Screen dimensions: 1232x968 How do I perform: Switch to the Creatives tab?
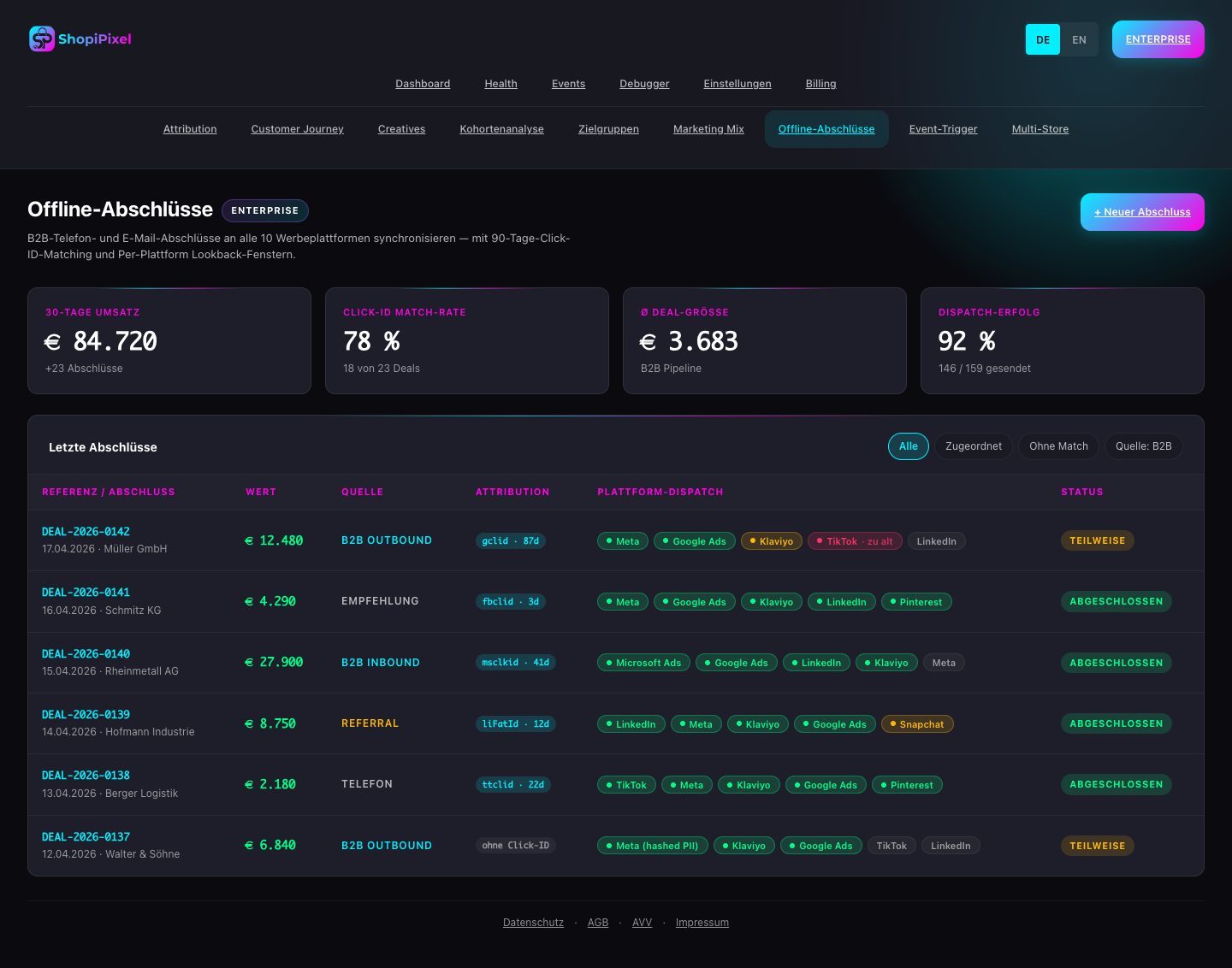tap(401, 129)
